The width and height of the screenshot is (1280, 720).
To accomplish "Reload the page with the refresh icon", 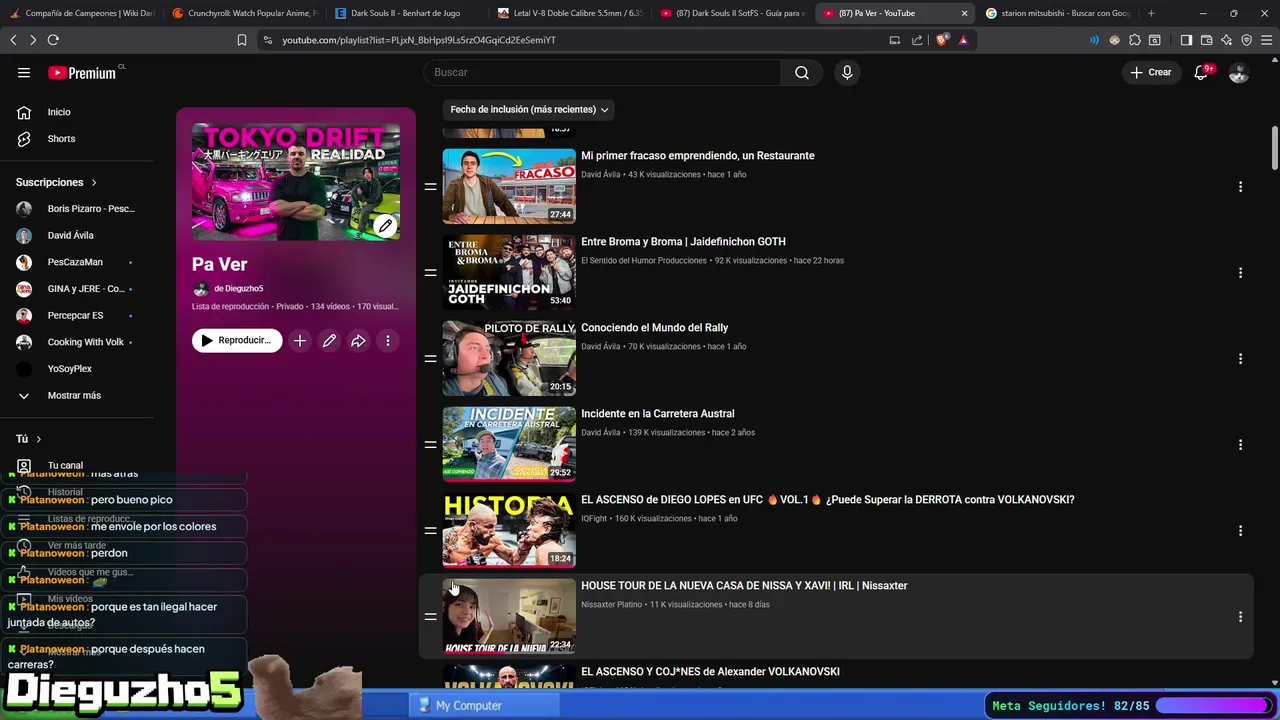I will (x=53, y=40).
